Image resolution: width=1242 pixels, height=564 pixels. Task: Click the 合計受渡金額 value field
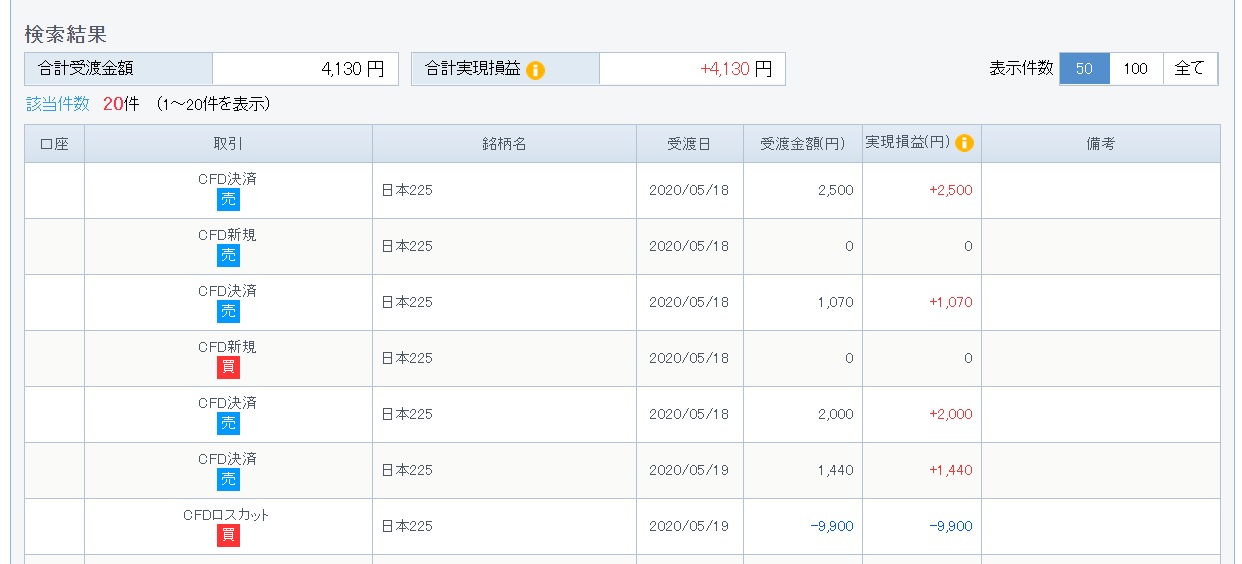click(305, 69)
